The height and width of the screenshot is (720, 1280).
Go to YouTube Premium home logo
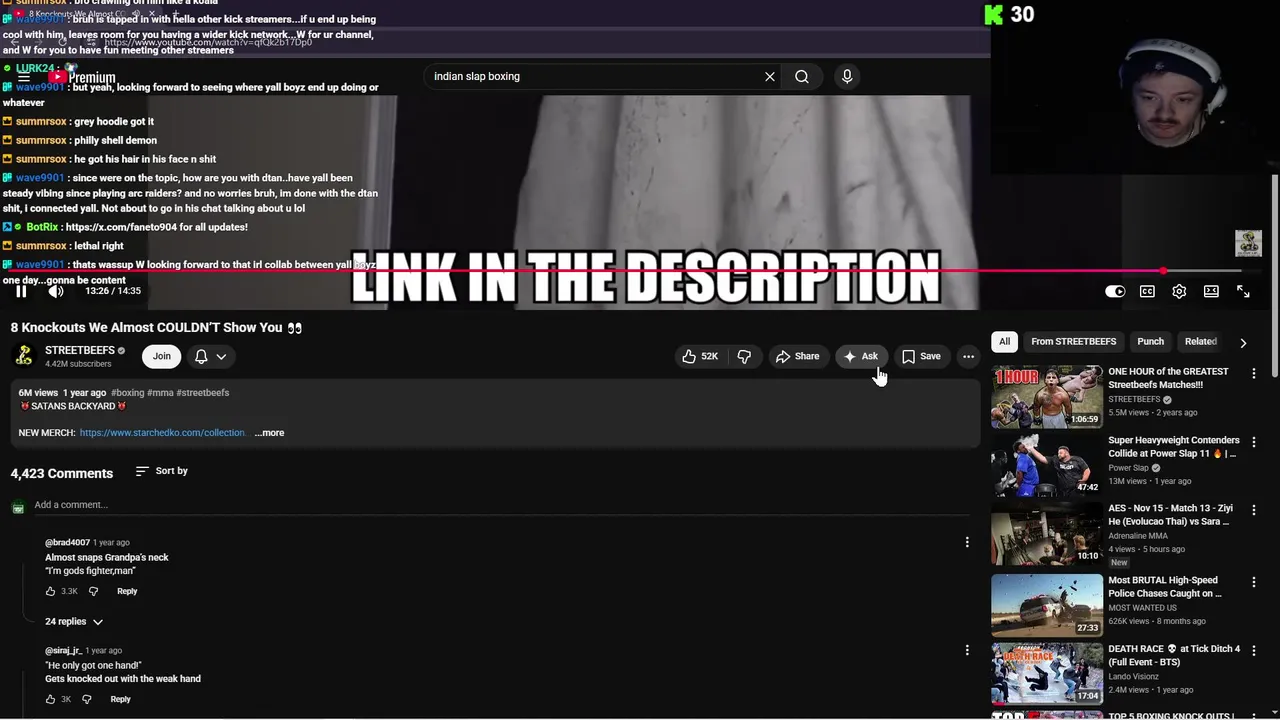coord(83,77)
